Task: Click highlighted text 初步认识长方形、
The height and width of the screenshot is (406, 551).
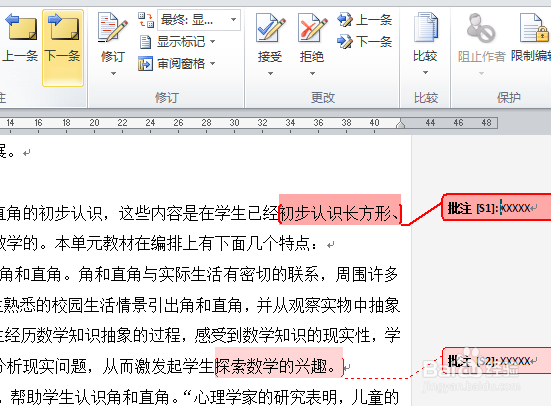Action: pos(340,213)
